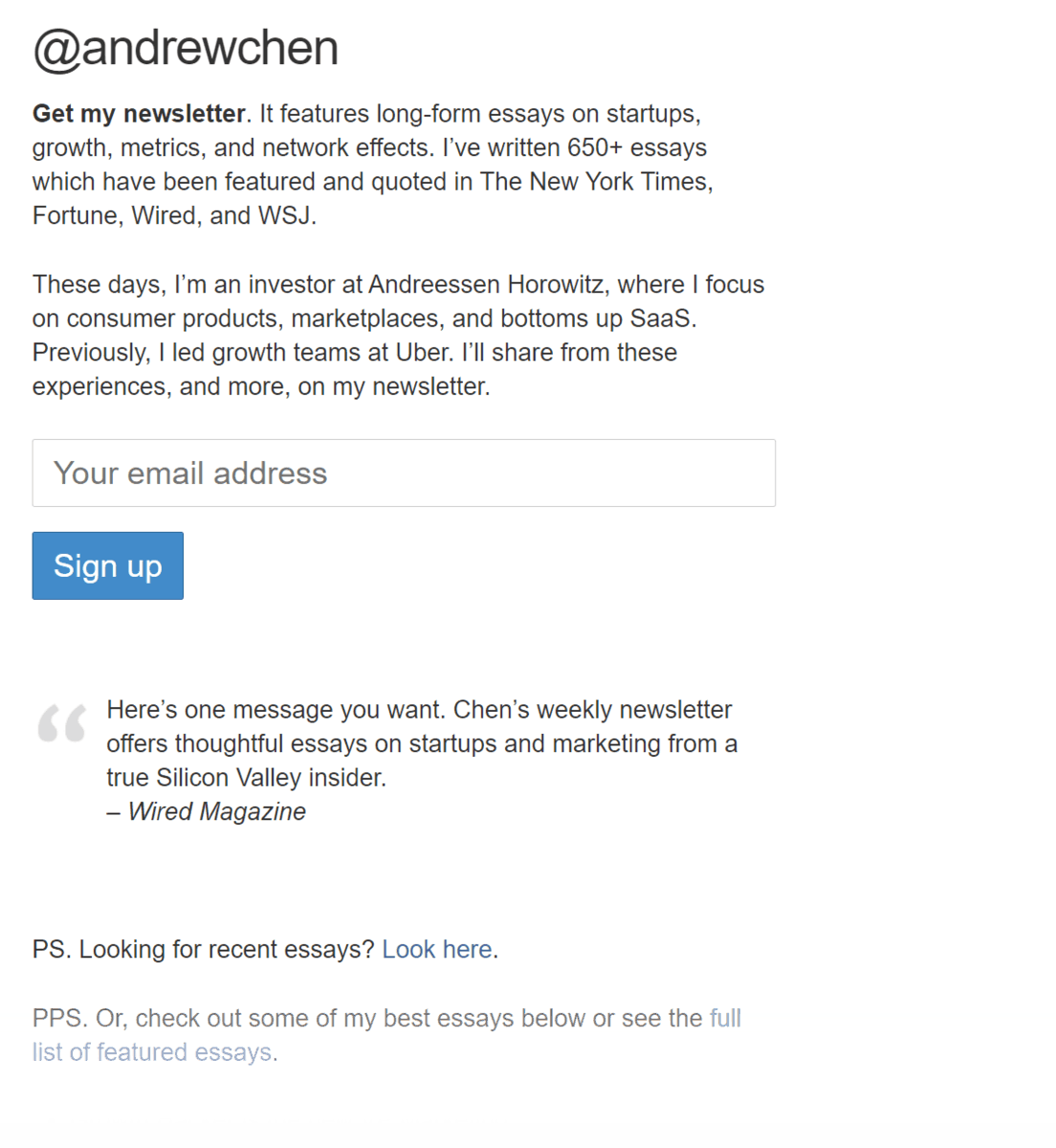This screenshot has height=1148, width=1056.
Task: Click the PS. Looking for recent essays text
Action: click(x=203, y=949)
